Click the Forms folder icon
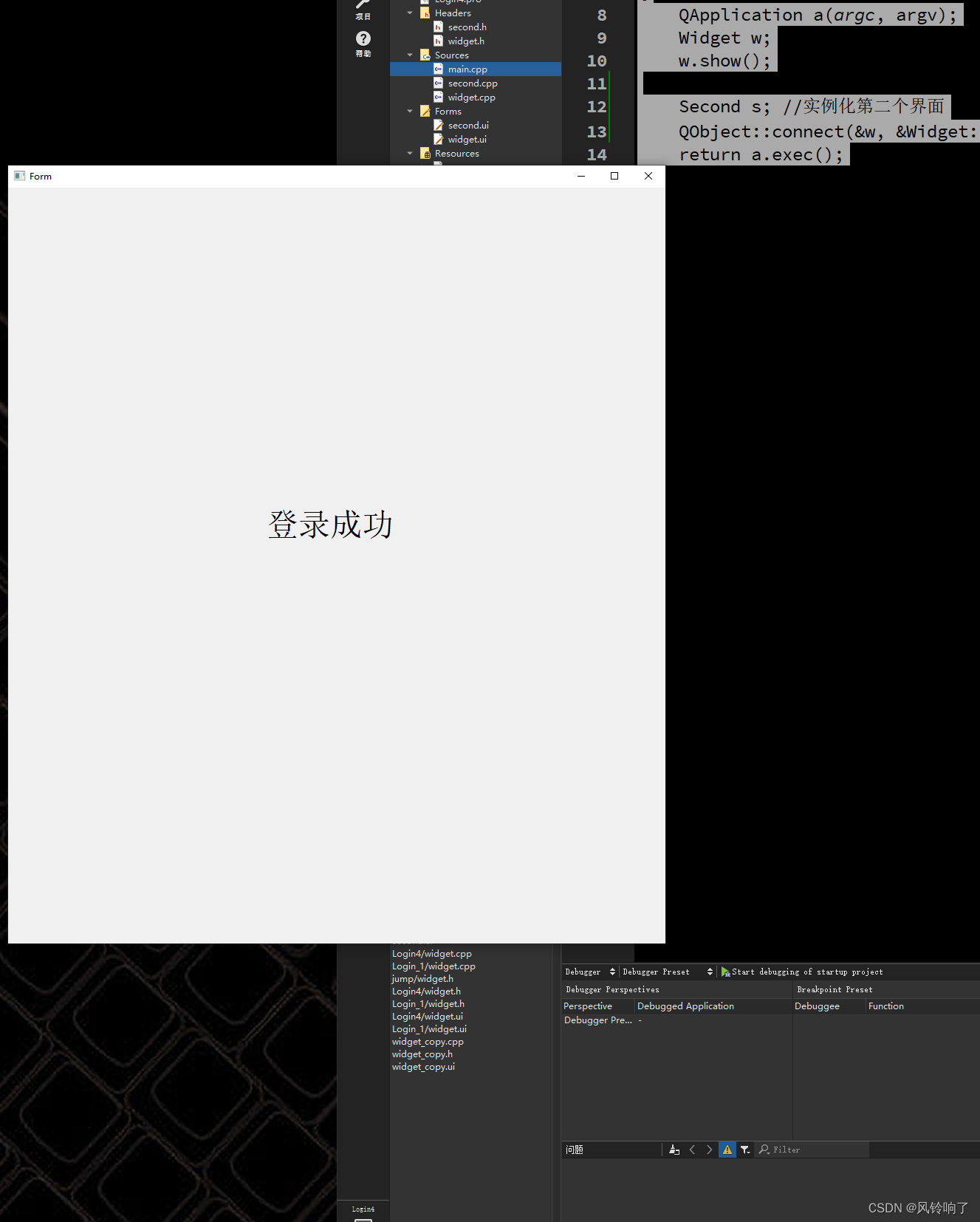The width and height of the screenshot is (980, 1222). [x=425, y=112]
